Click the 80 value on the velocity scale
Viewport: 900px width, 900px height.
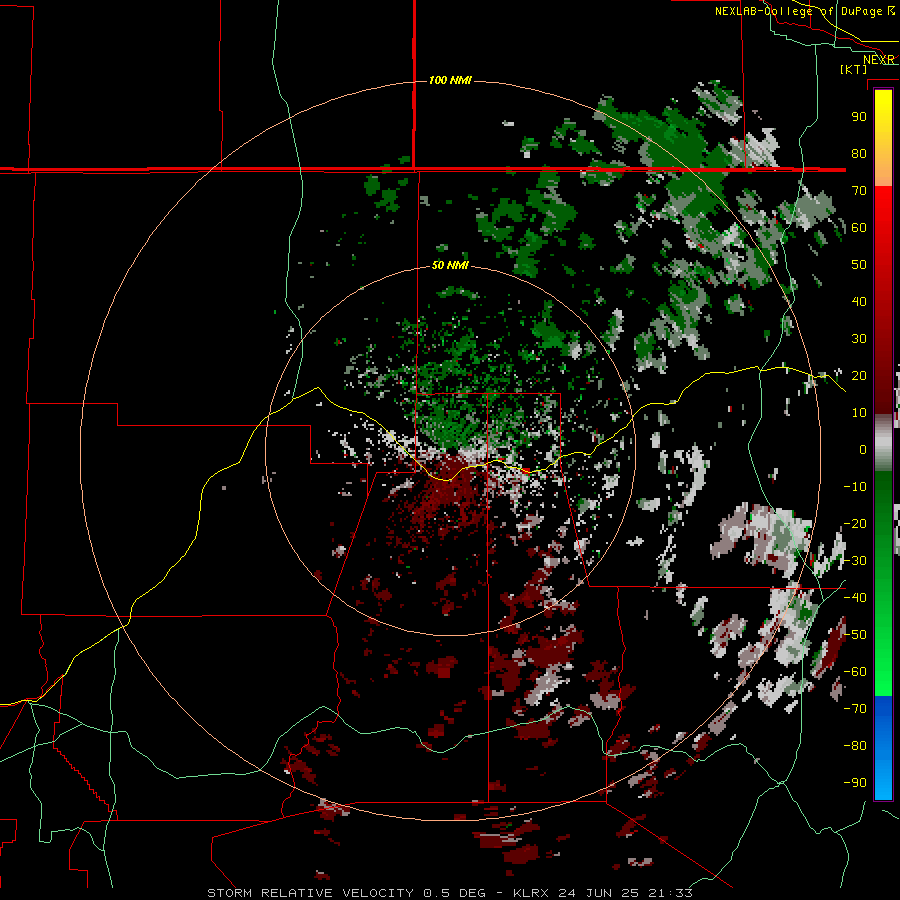pyautogui.click(x=859, y=153)
